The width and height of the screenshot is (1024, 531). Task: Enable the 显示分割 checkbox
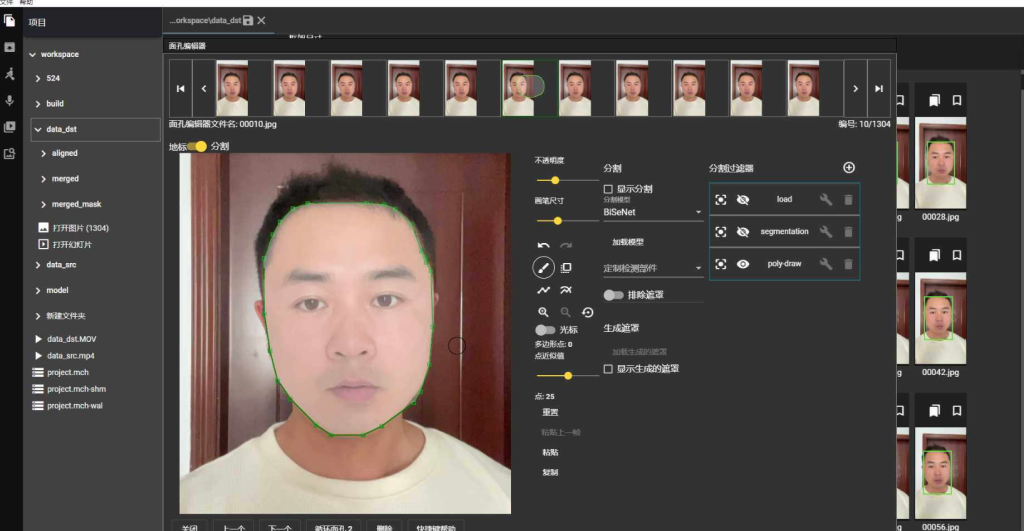click(609, 189)
